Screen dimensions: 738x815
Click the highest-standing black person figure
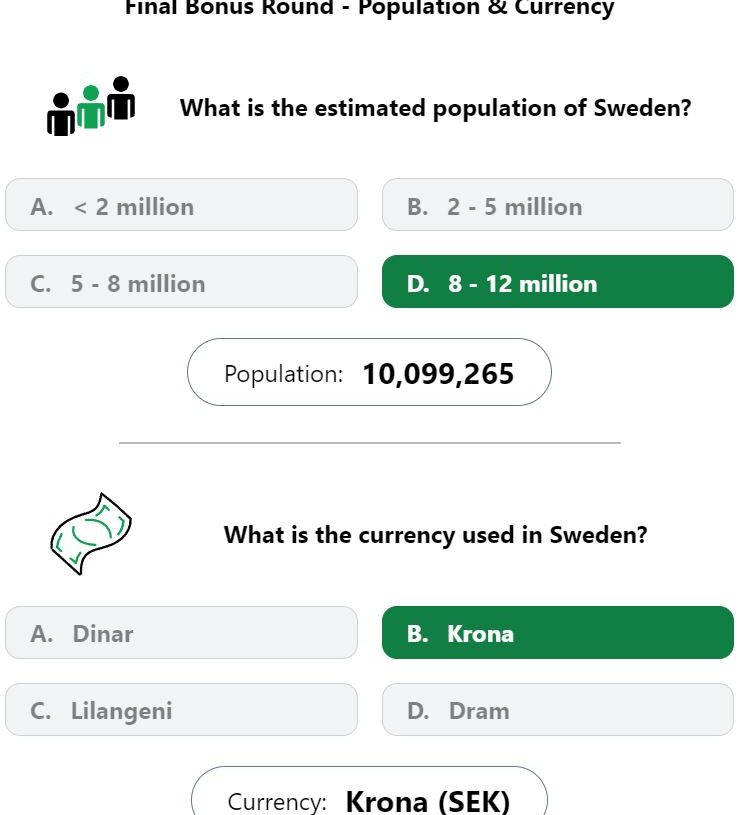click(x=121, y=98)
